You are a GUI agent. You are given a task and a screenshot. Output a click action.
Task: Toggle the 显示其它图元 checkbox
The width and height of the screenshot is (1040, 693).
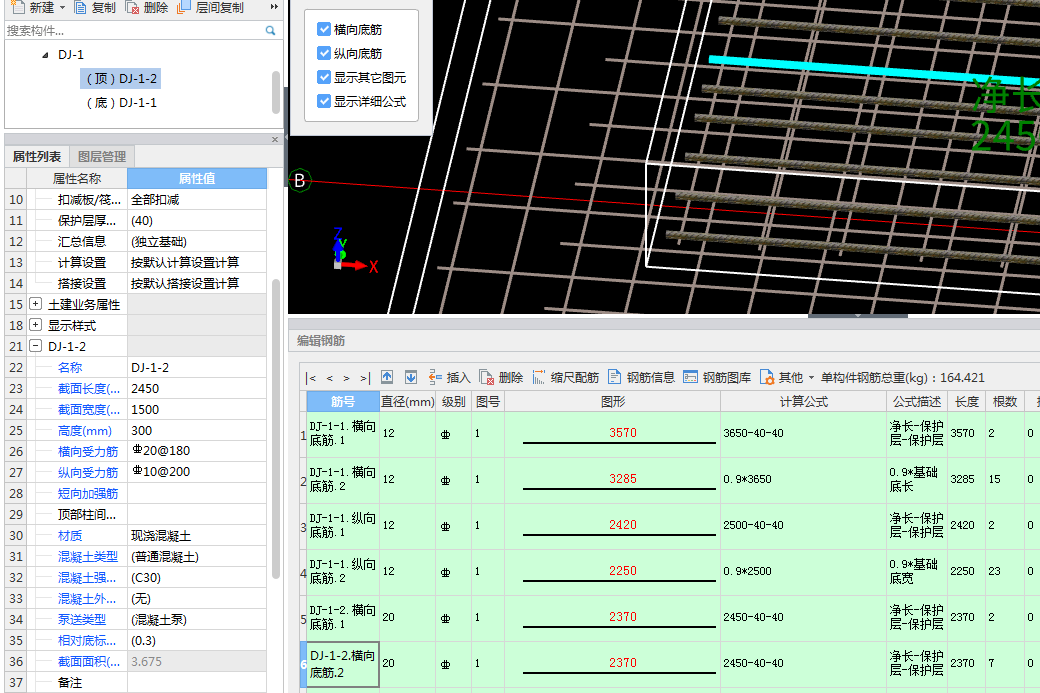(324, 77)
